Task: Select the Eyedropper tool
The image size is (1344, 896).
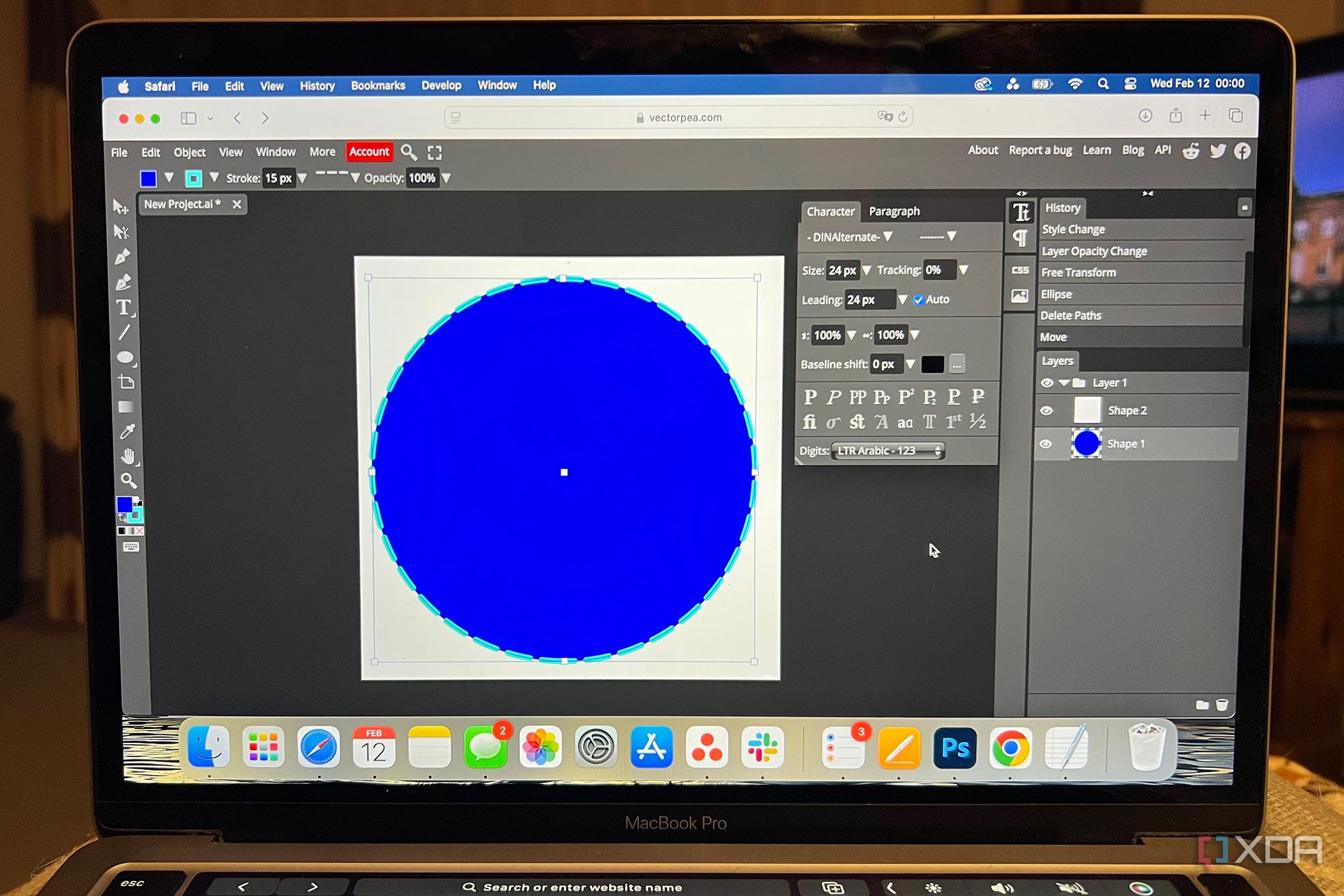Action: point(127,432)
